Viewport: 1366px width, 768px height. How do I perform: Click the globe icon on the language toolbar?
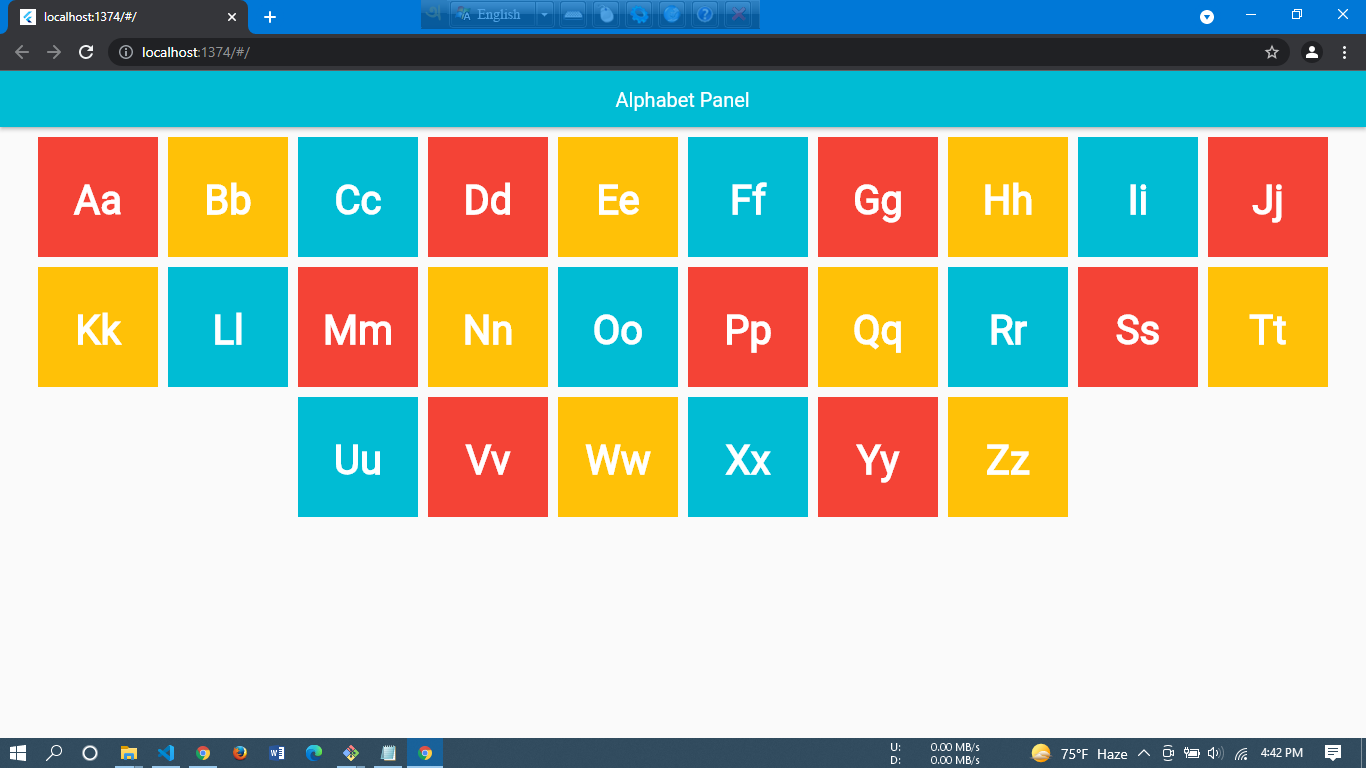(x=671, y=14)
